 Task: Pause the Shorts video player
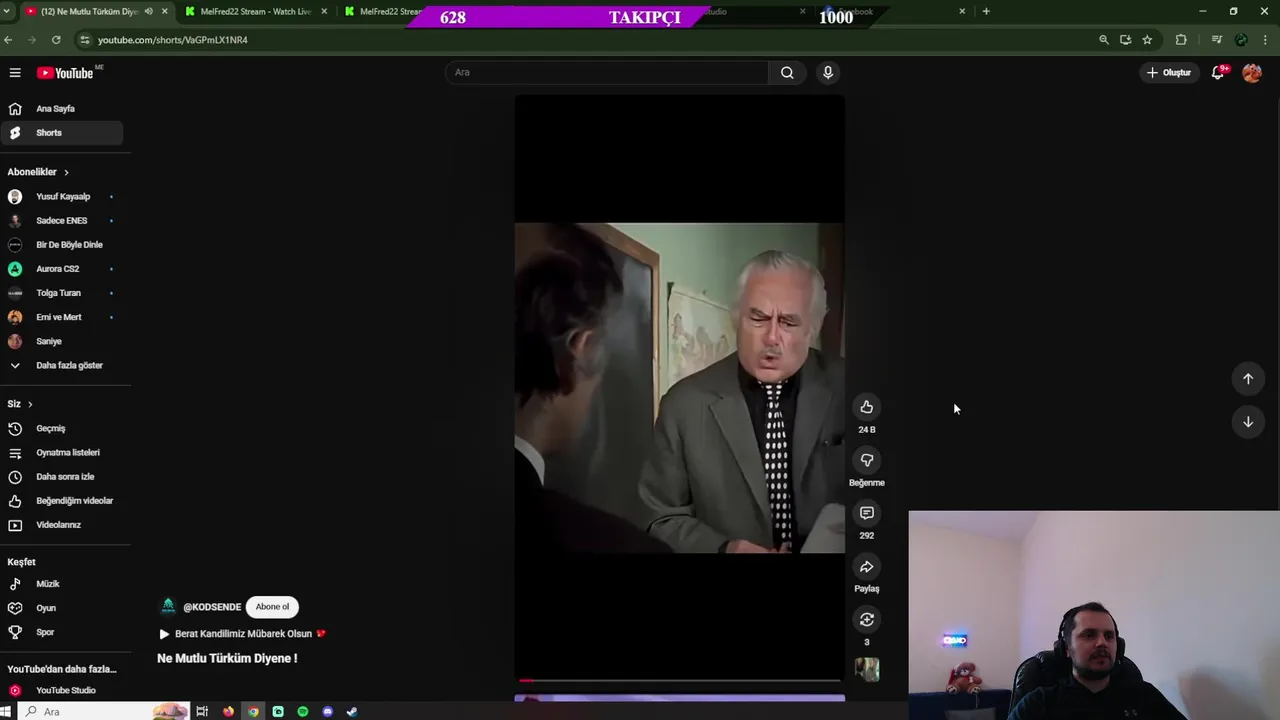coord(679,388)
